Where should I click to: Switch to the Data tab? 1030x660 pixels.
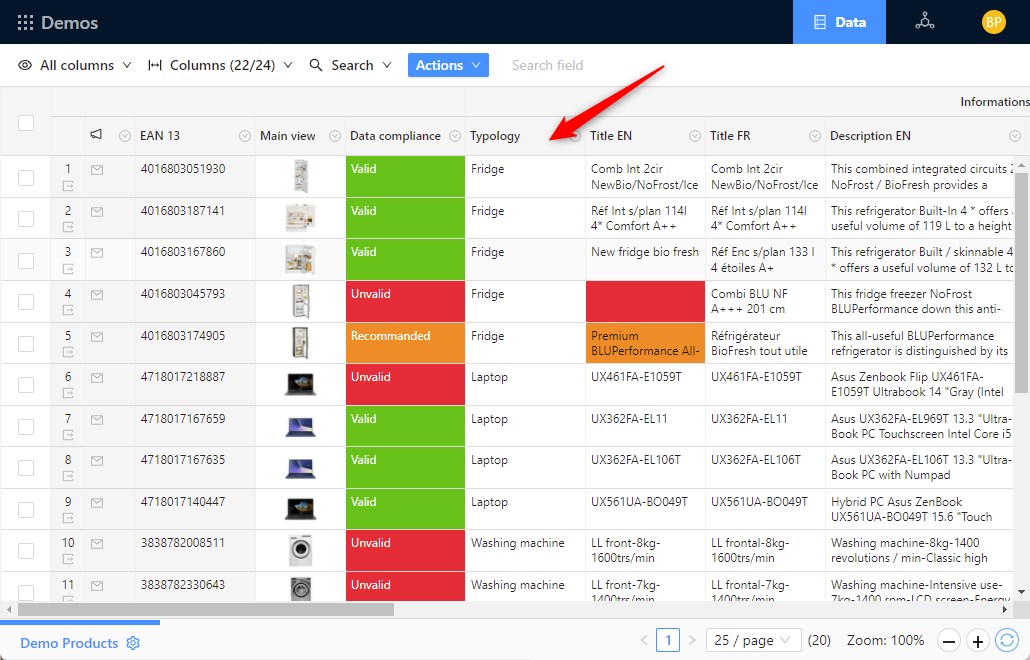click(839, 22)
